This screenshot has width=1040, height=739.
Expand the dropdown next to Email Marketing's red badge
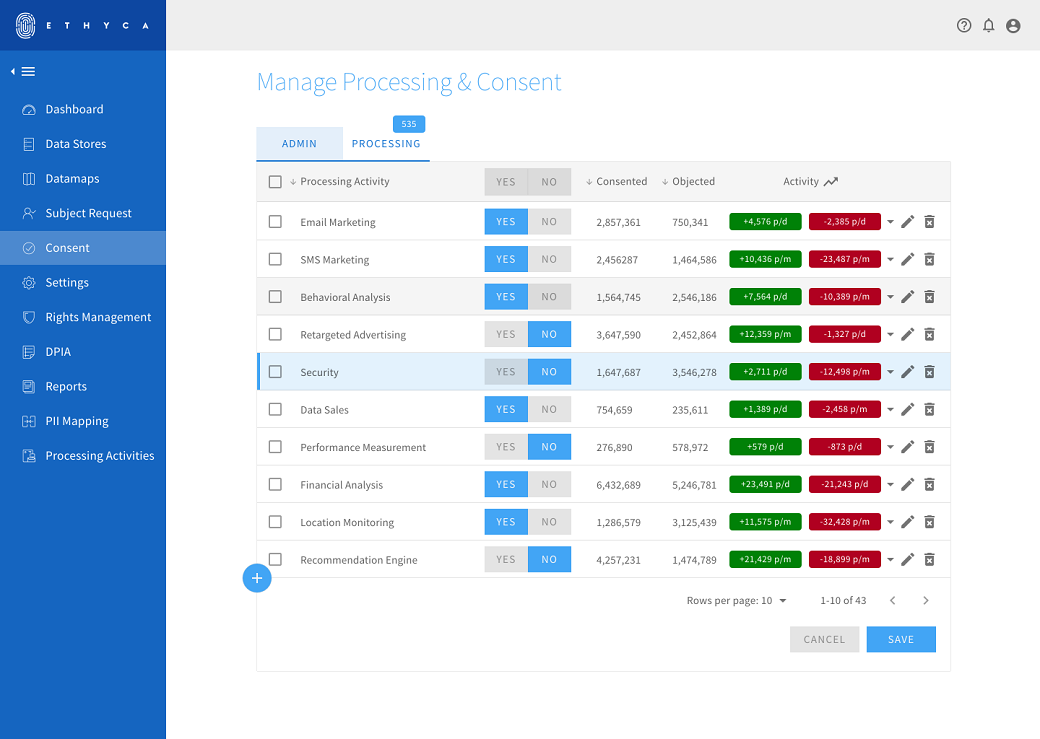(888, 221)
